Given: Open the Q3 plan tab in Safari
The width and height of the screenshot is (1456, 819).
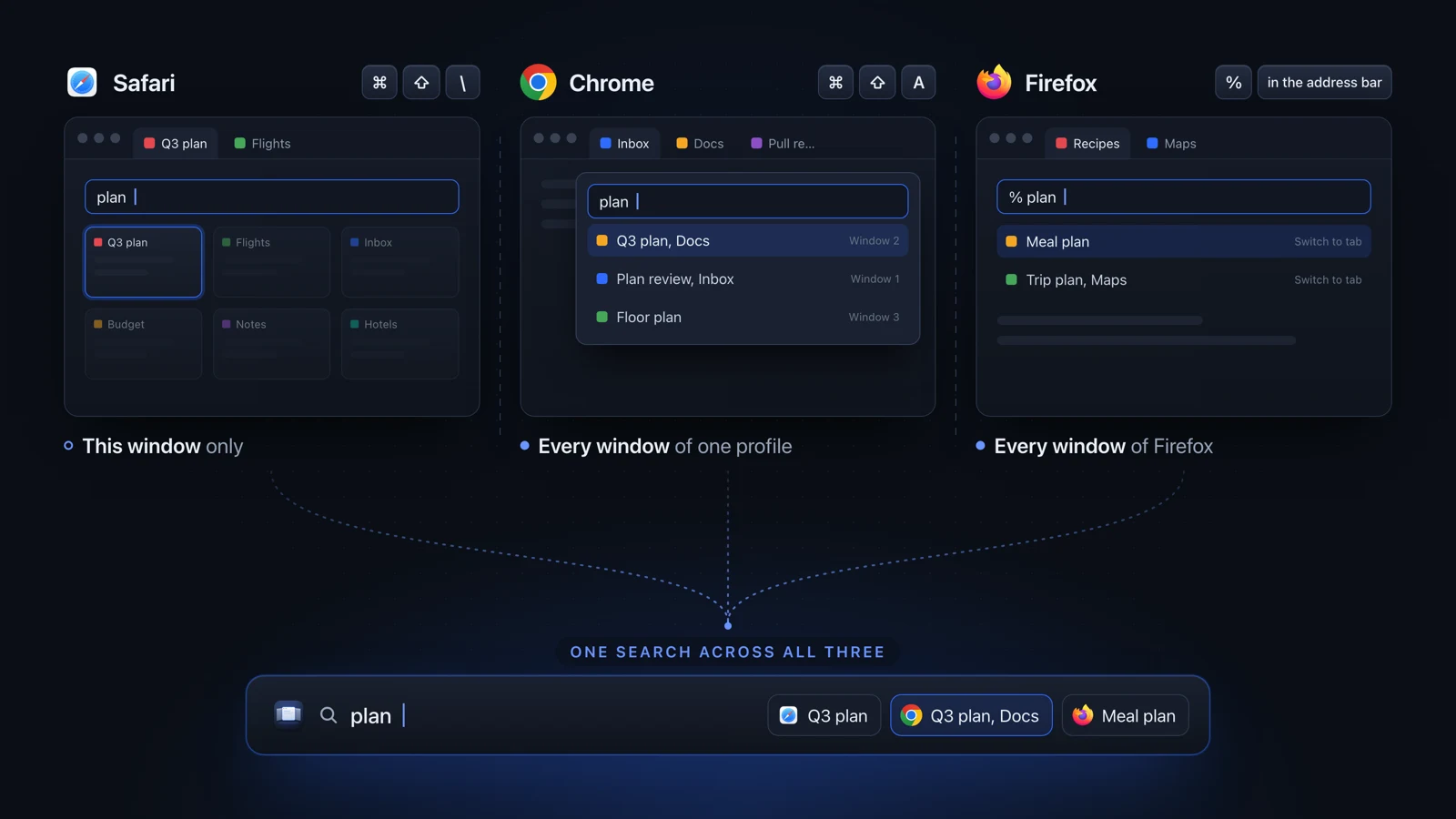Looking at the screenshot, I should pyautogui.click(x=176, y=143).
